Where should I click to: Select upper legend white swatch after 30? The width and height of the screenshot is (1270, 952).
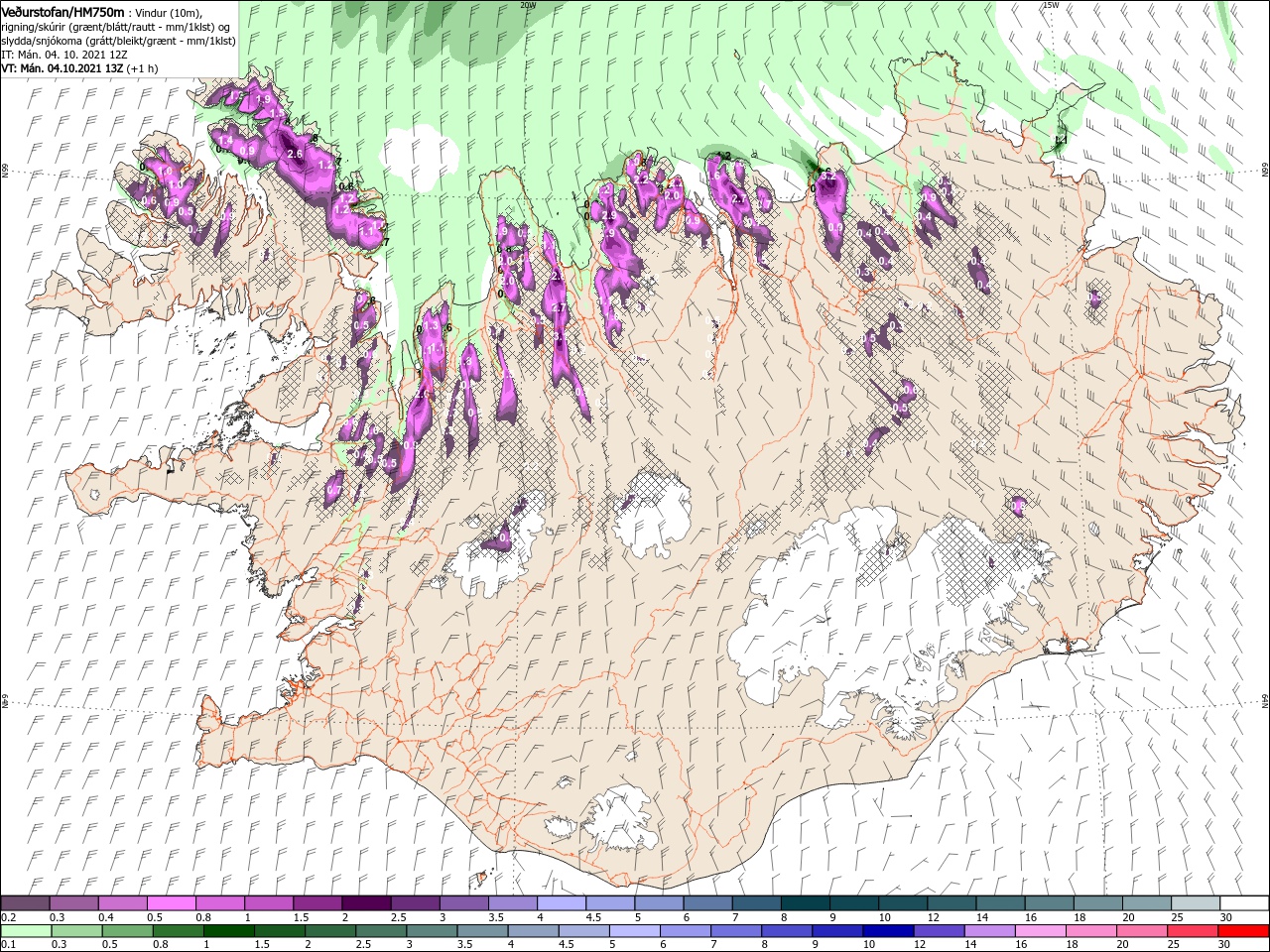(1244, 903)
